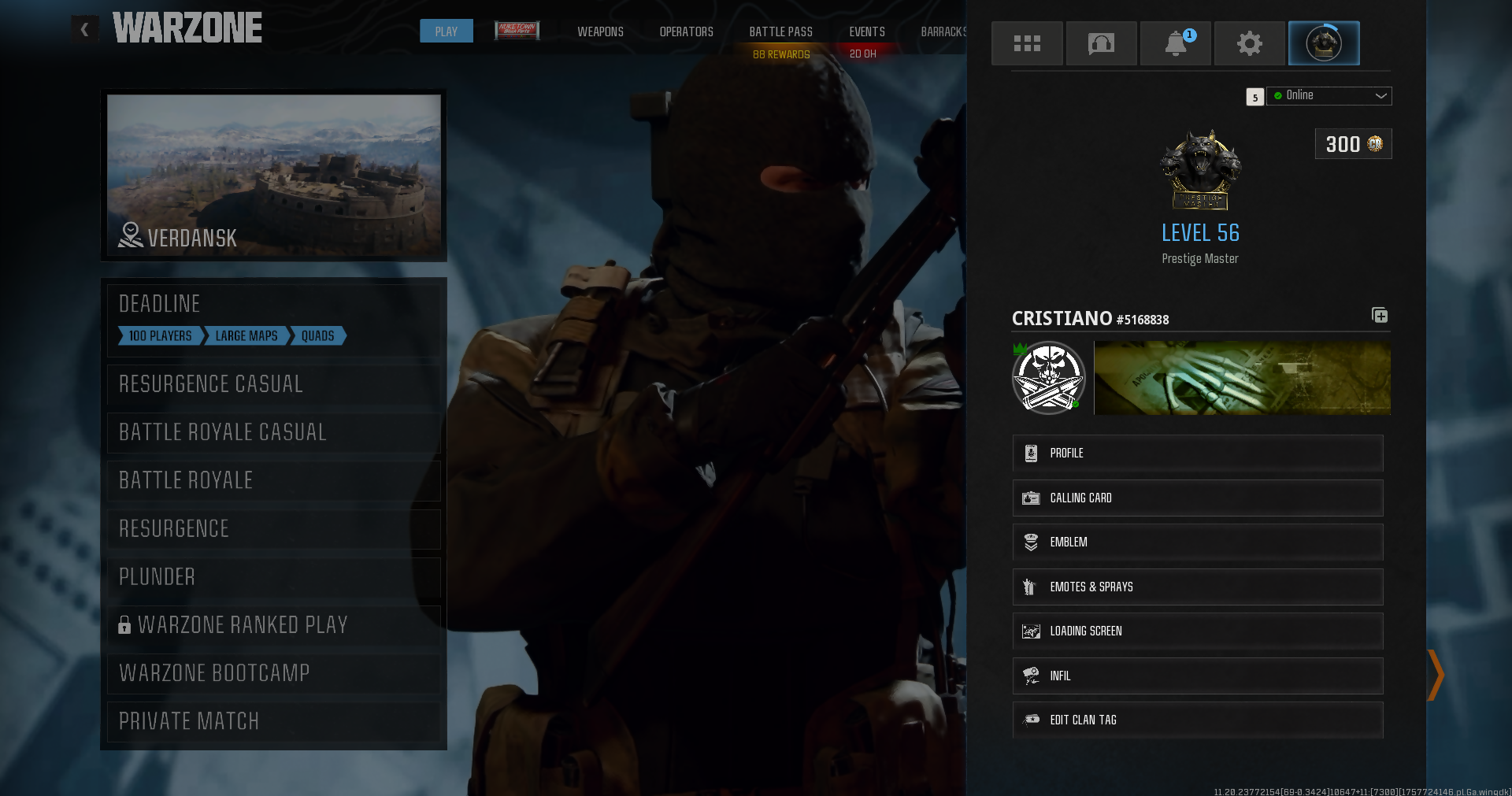This screenshot has width=1512, height=796.
Task: Click the skull emblem avatar
Action: point(1048,378)
